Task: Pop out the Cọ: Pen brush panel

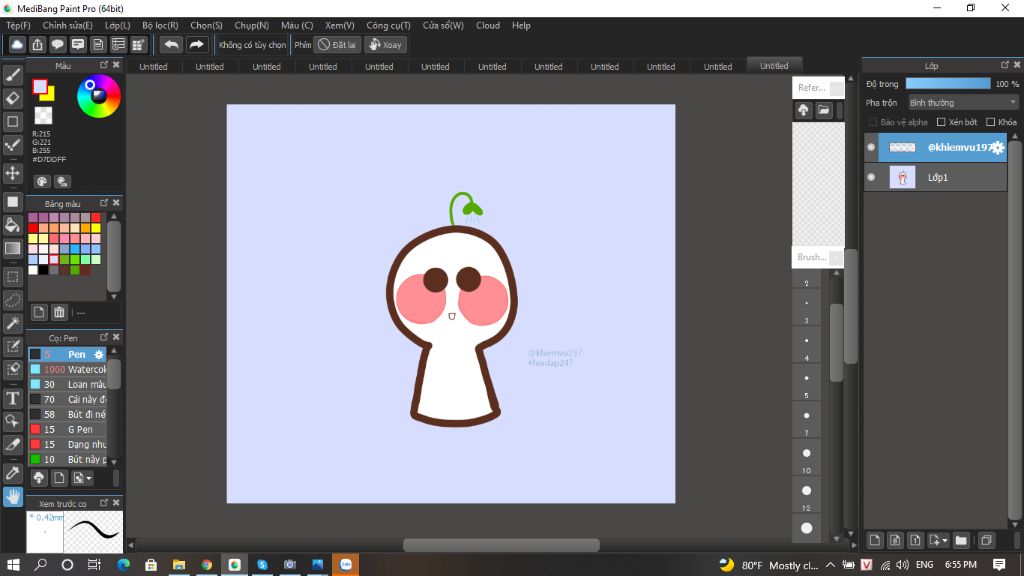Action: pos(104,337)
